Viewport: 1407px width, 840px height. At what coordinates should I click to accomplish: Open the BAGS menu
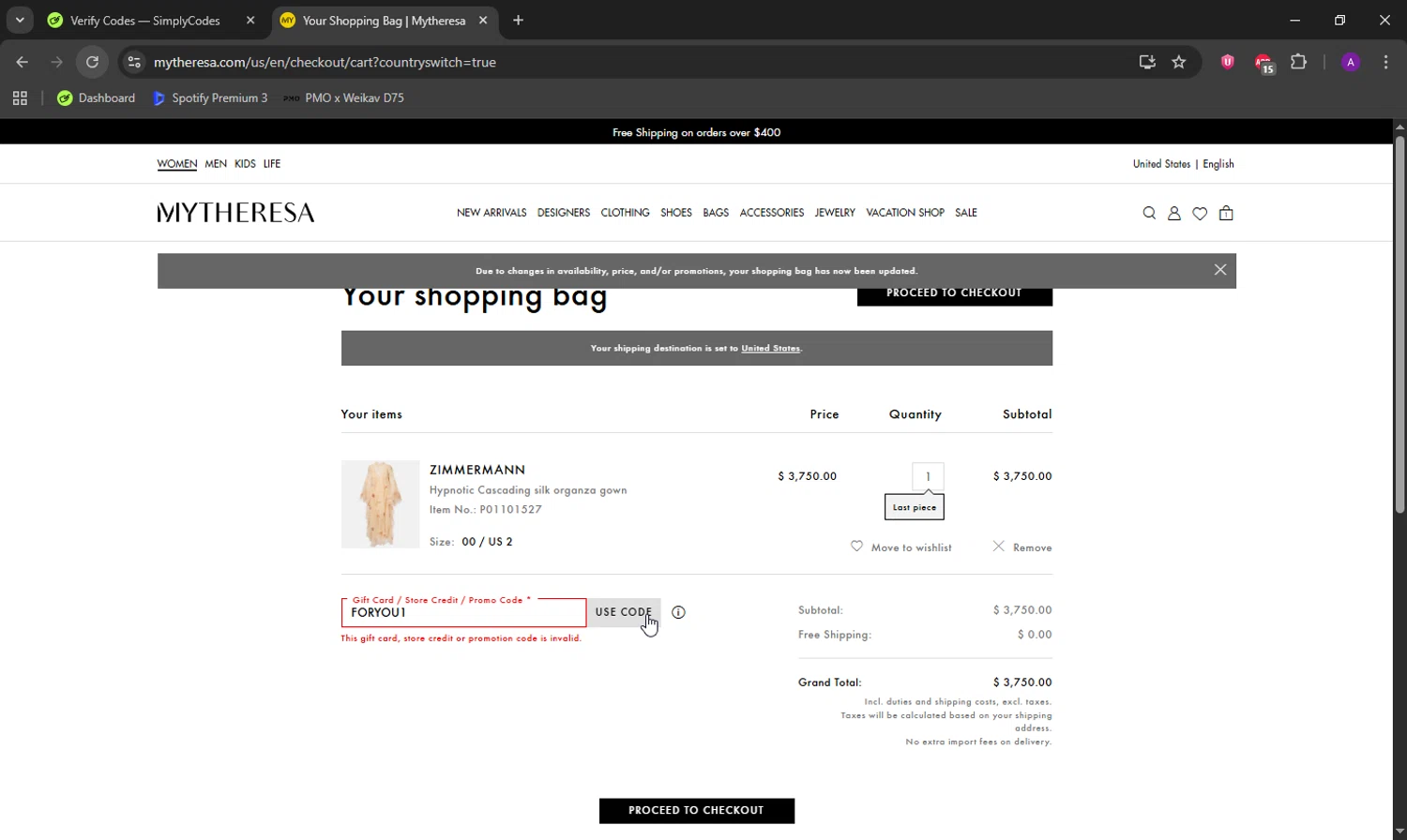tap(716, 213)
